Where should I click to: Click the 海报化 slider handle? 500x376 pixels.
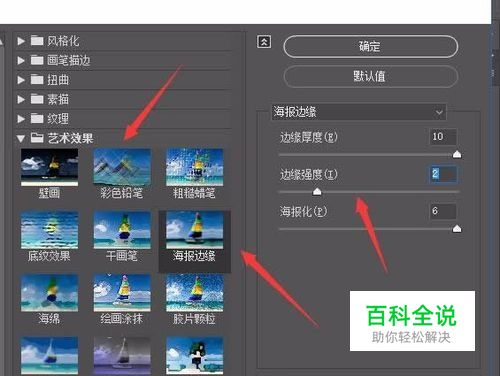pyautogui.click(x=457, y=229)
